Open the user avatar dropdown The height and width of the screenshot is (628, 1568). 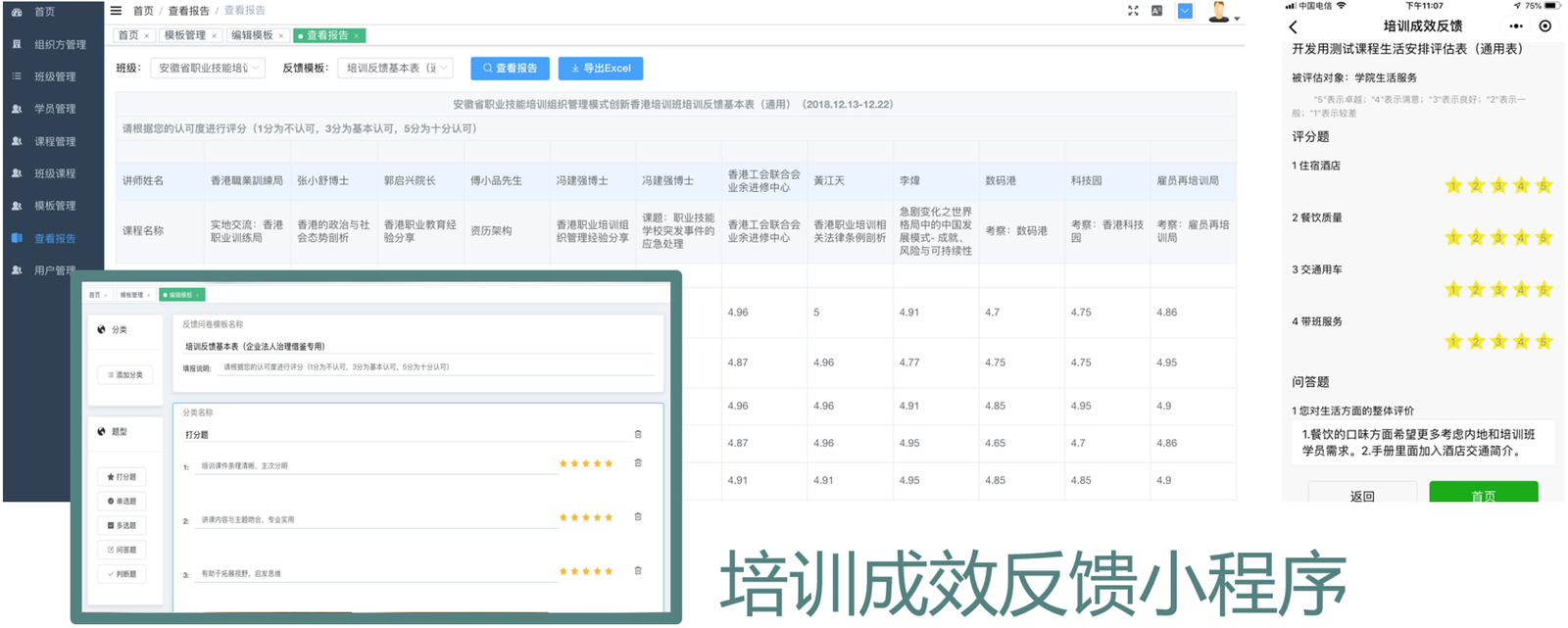[x=1223, y=13]
